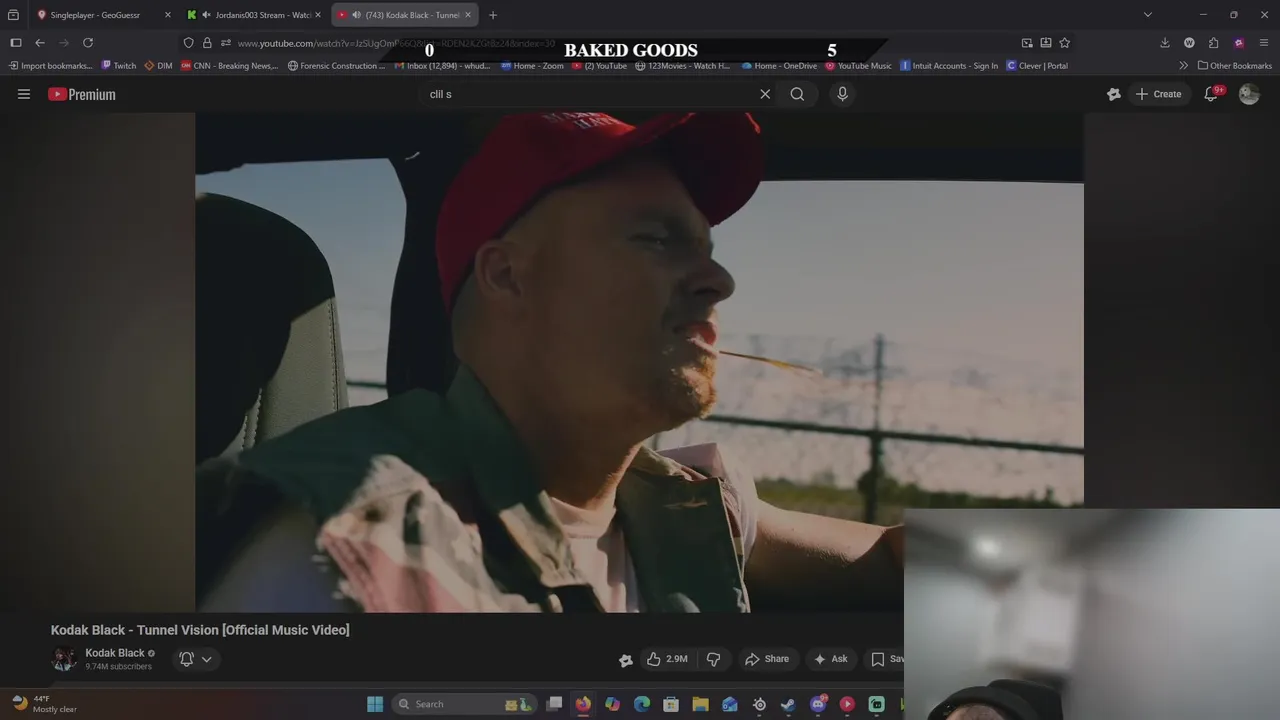Viewport: 1280px width, 720px height.
Task: Save the video to a playlist
Action: click(886, 659)
